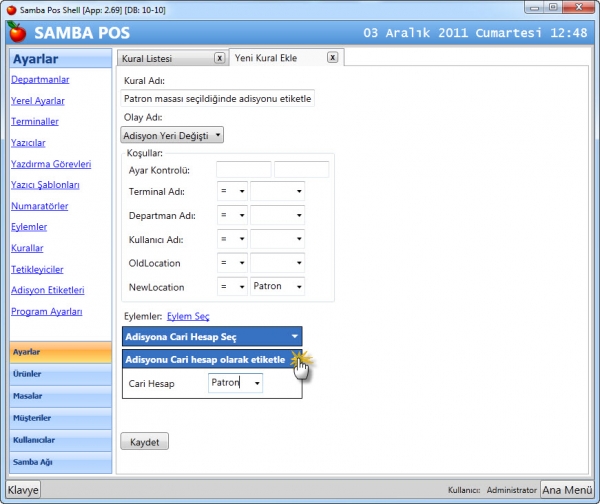Open the on-screen Klavye button
This screenshot has height=504, width=600.
(x=23, y=490)
